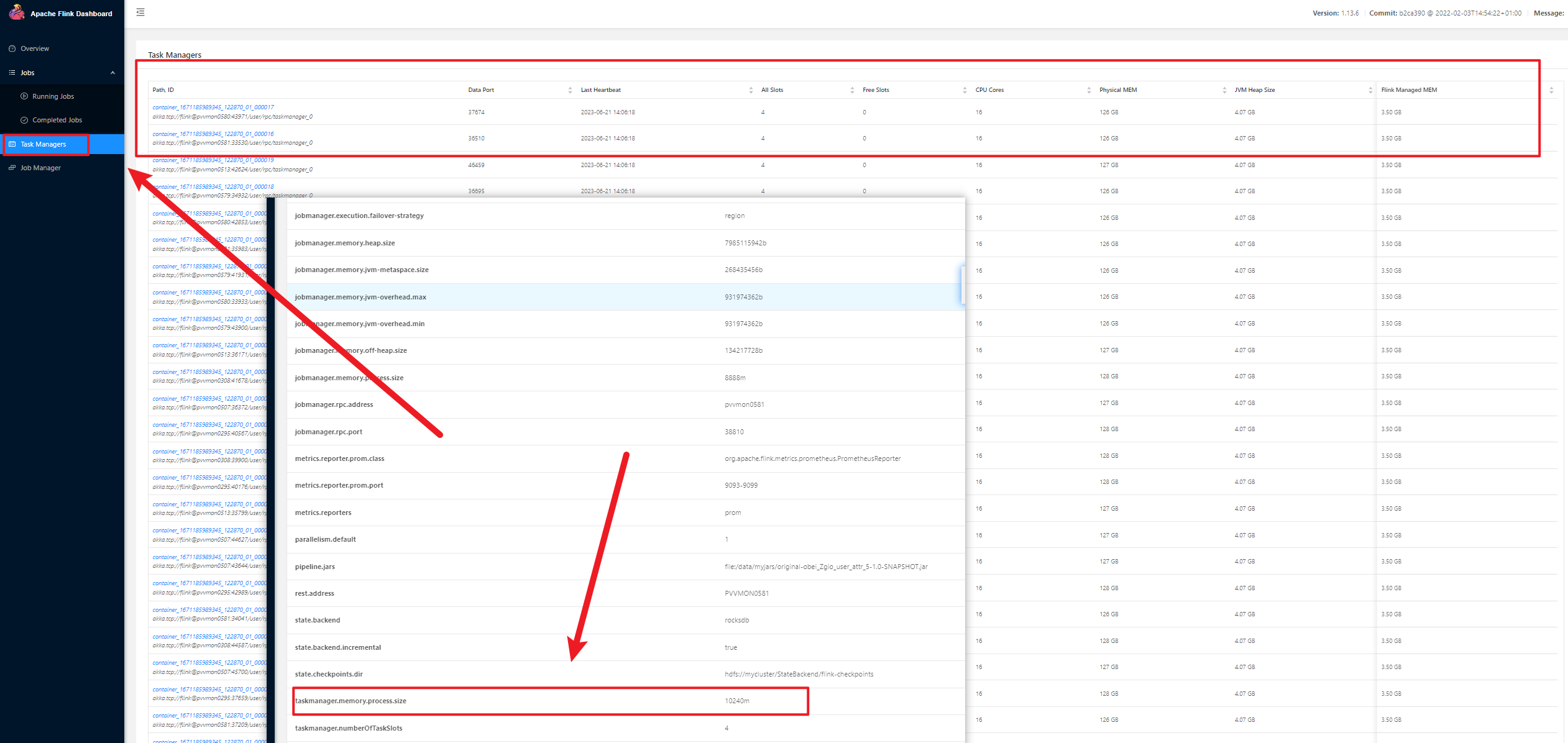Collapse the sidebar with the fold icon
The image size is (1568, 743).
[x=140, y=12]
